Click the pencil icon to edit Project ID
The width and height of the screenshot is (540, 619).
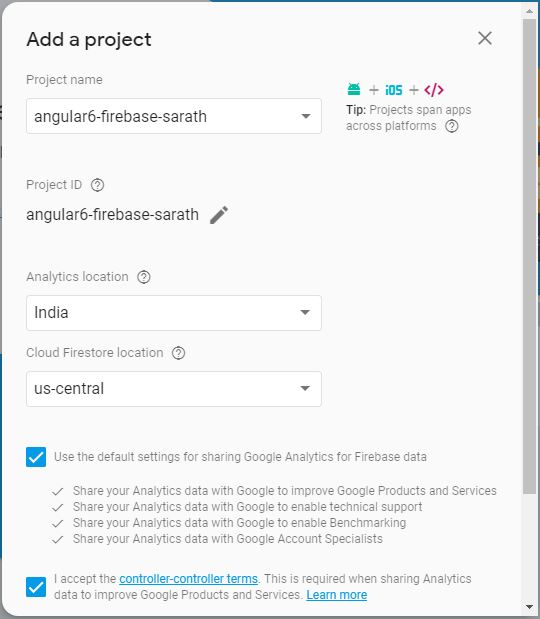point(219,215)
